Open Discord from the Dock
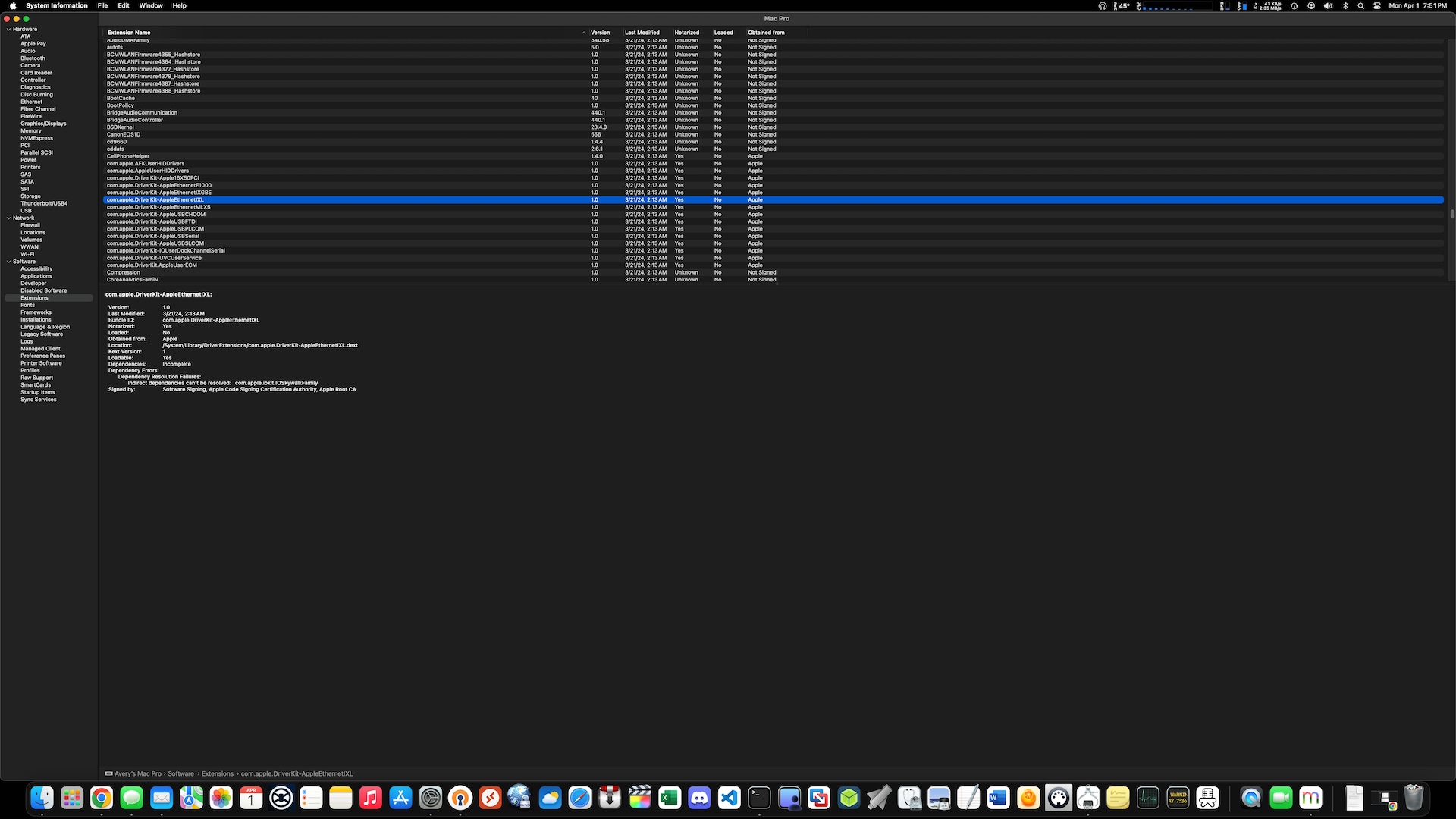Image resolution: width=1456 pixels, height=819 pixels. pos(699,798)
